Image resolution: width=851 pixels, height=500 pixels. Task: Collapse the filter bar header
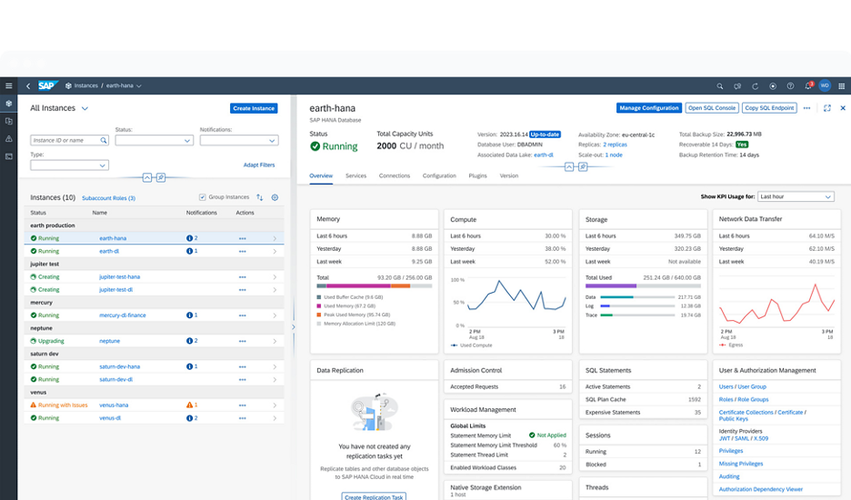pyautogui.click(x=147, y=178)
